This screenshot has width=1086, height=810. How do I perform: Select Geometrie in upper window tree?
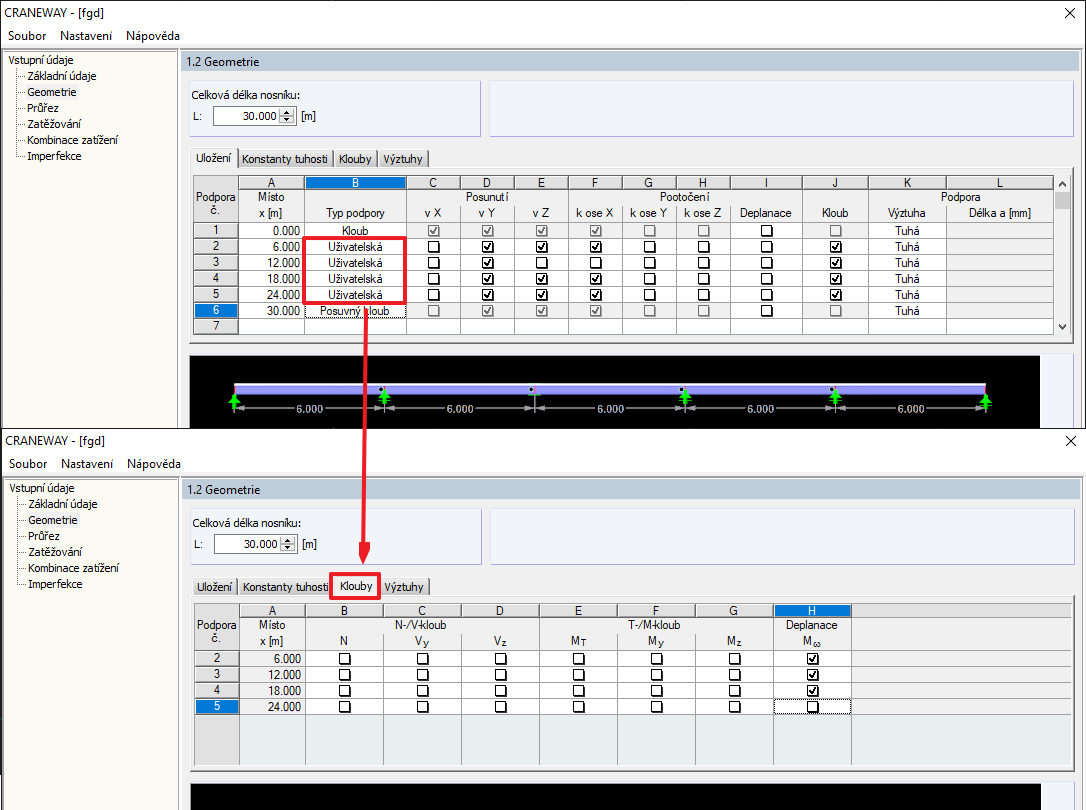(x=52, y=92)
